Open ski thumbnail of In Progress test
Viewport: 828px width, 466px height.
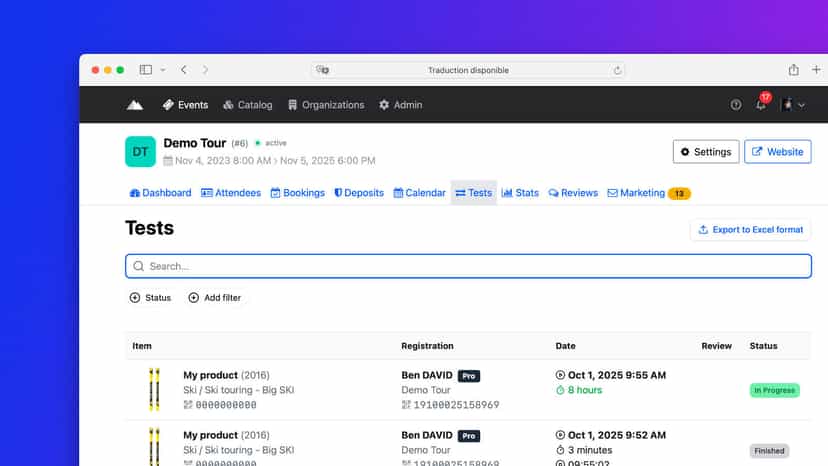tap(154, 389)
